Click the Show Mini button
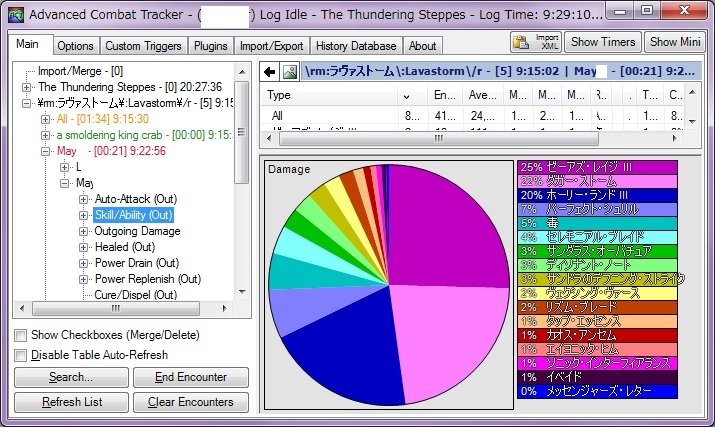The image size is (715, 427). coord(675,42)
